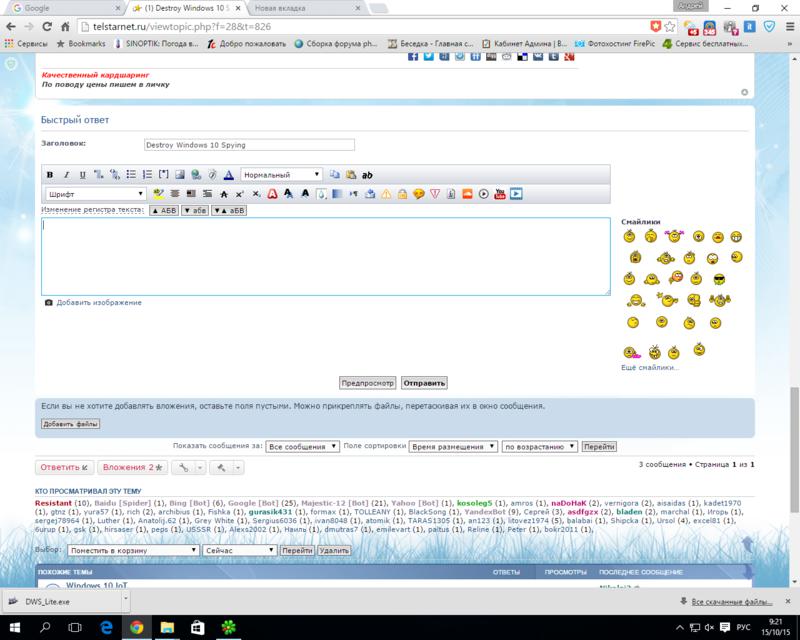
Task: Insert superscript with the x² button
Action: [x=240, y=193]
